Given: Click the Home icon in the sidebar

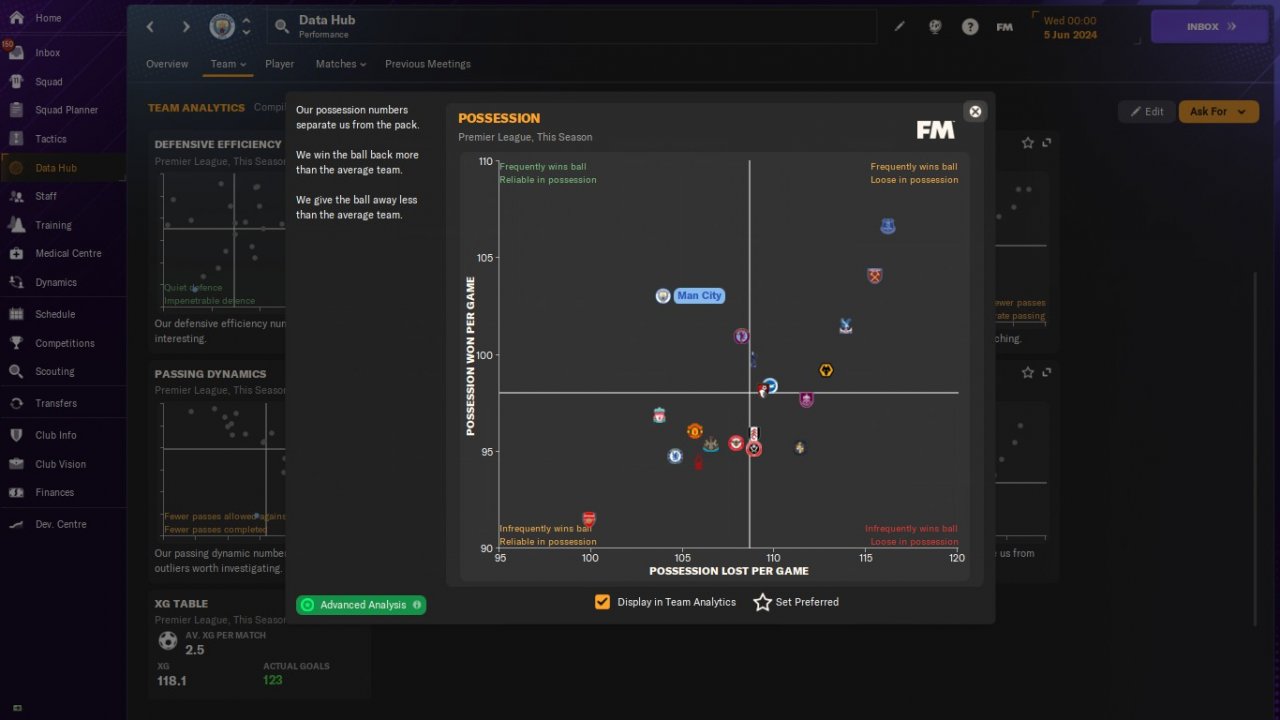Looking at the screenshot, I should 16,18.
